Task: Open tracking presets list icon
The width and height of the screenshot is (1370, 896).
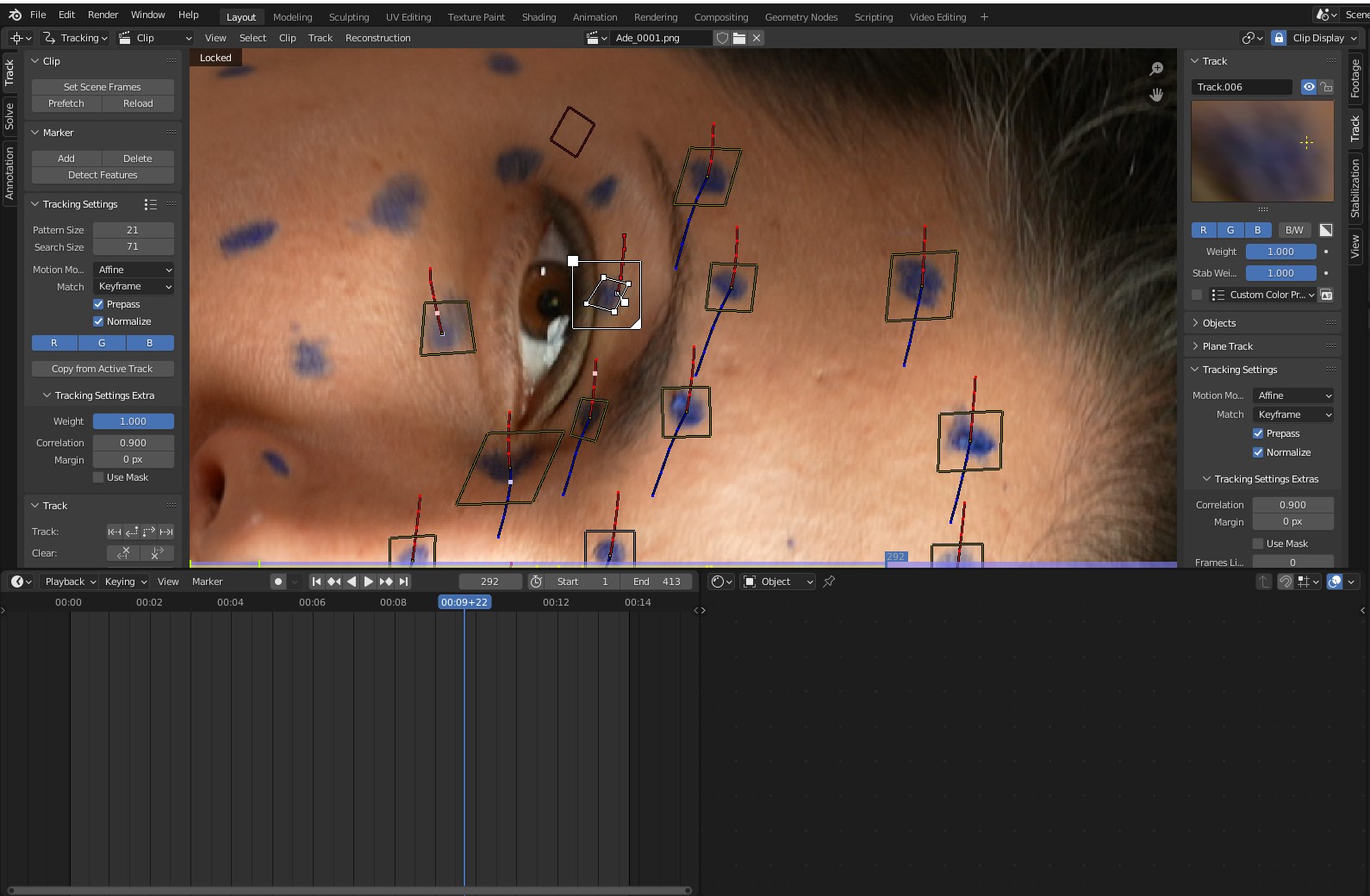Action: [151, 204]
